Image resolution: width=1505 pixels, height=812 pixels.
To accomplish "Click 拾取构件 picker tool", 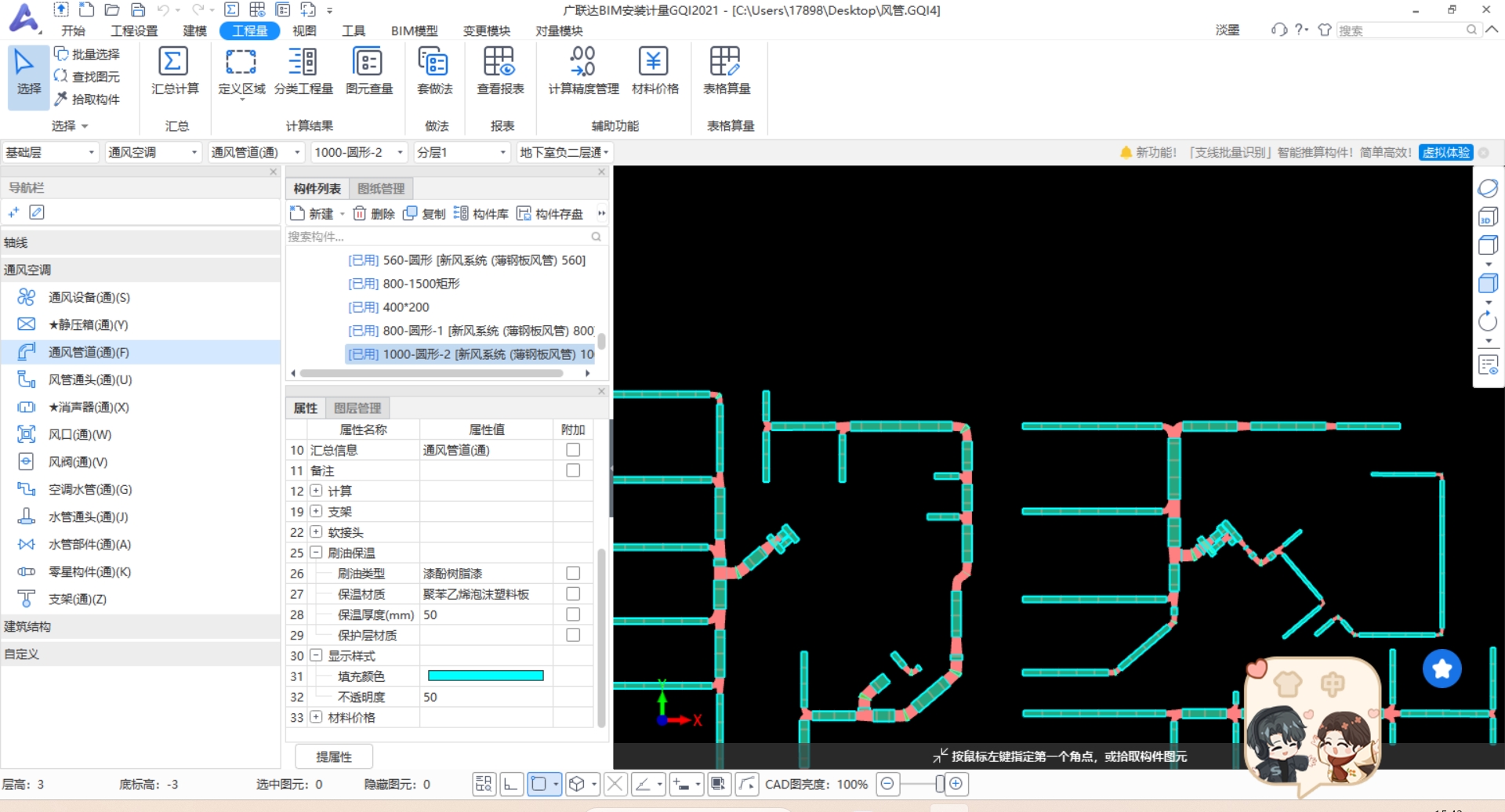I will tap(87, 99).
